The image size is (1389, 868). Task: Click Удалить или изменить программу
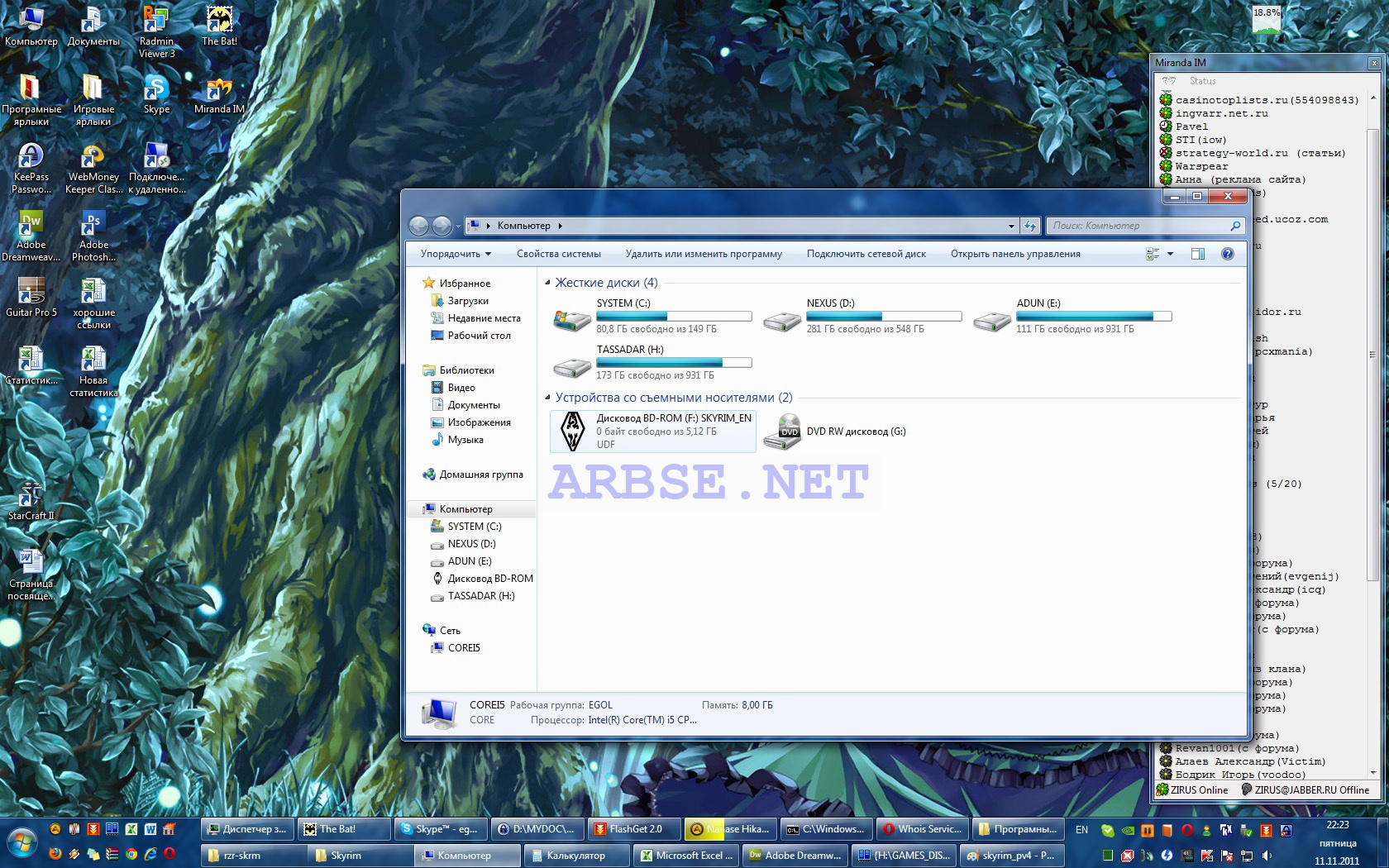704,254
